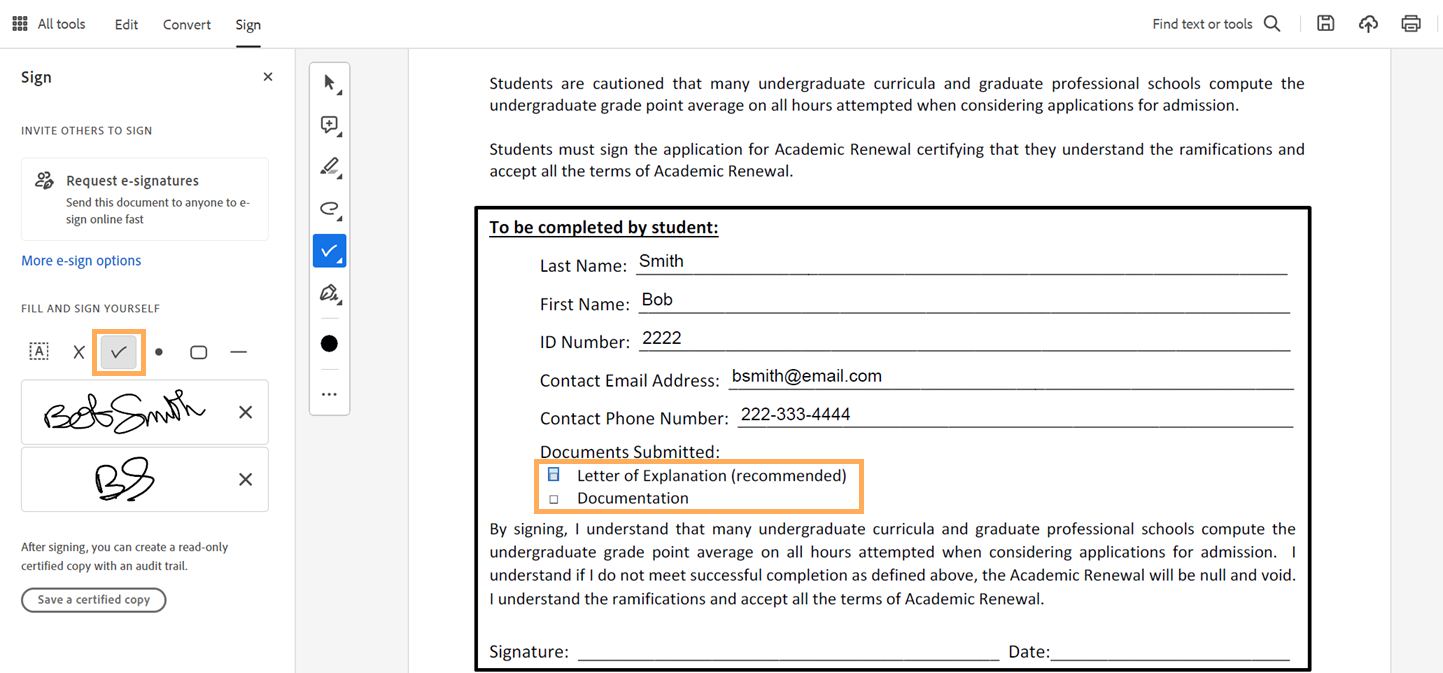The height and width of the screenshot is (673, 1443).
Task: Select the add comment tool
Action: click(x=329, y=125)
